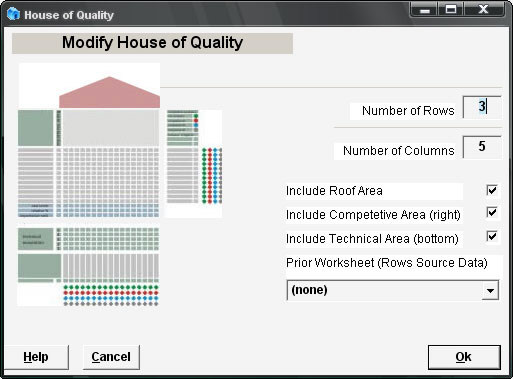Click the Prior Worksheet (Rows Source Data) label
The height and width of the screenshot is (379, 513).
387,263
